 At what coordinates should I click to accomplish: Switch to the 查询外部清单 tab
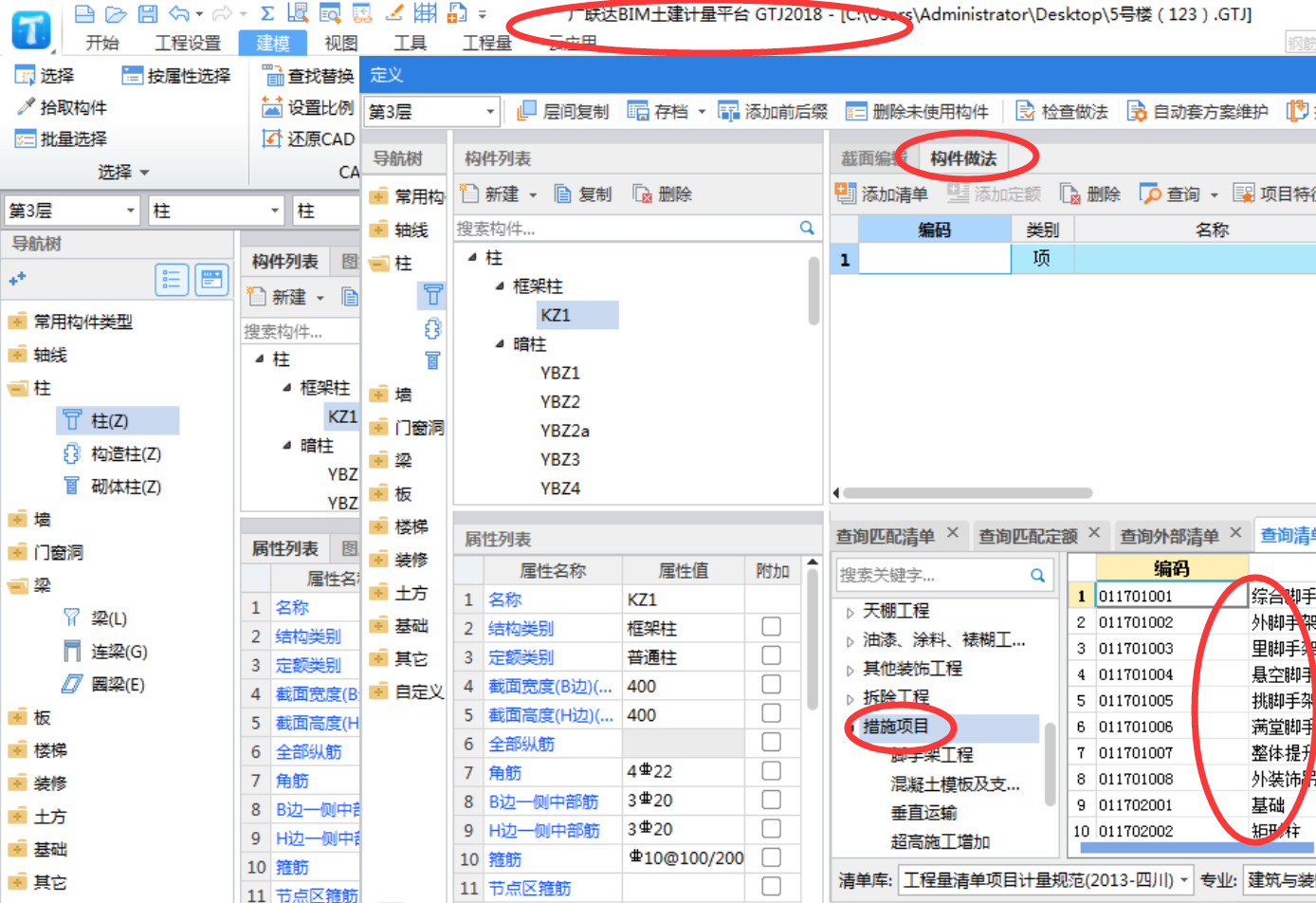(x=1169, y=536)
